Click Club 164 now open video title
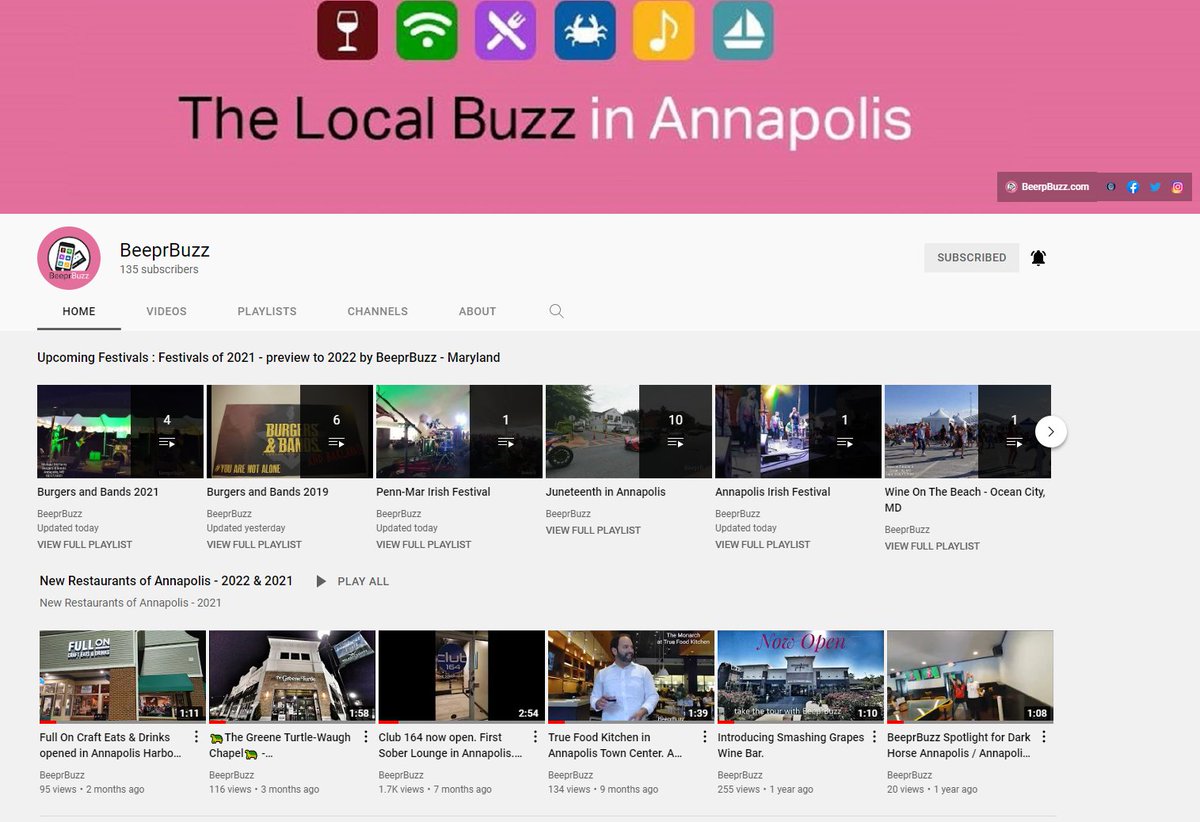 tap(450, 745)
